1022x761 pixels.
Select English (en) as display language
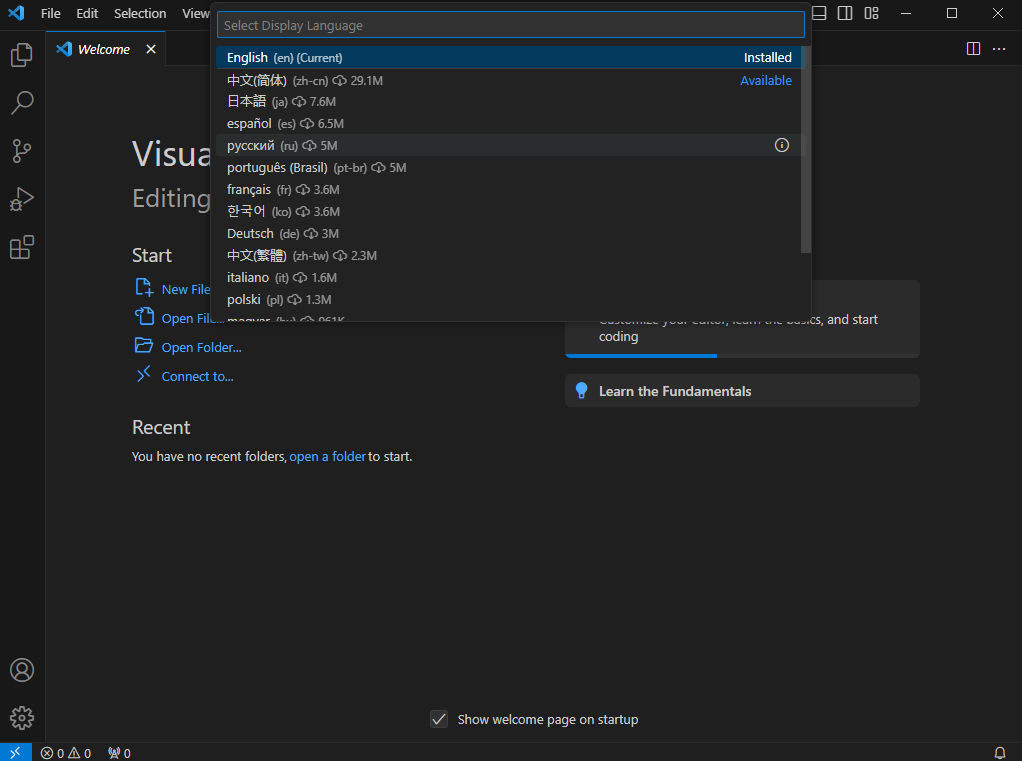[x=508, y=57]
